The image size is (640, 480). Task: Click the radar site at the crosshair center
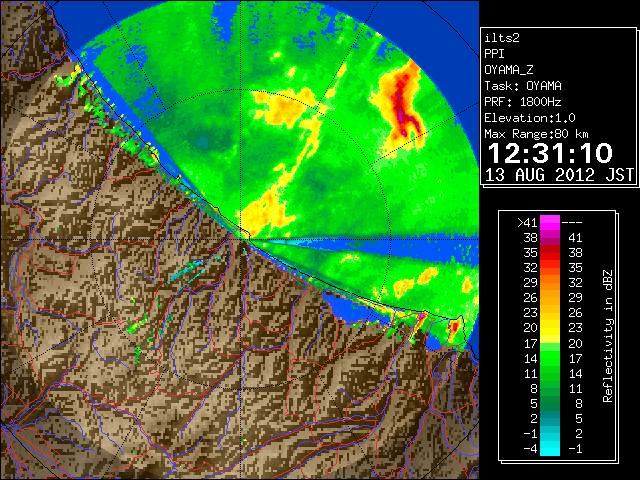point(241,239)
